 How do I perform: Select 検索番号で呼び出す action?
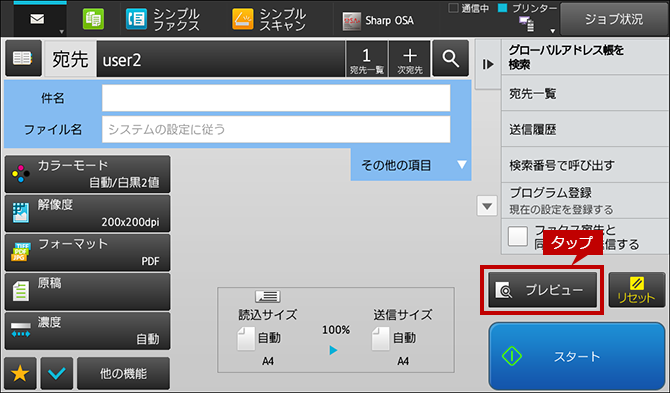click(585, 165)
